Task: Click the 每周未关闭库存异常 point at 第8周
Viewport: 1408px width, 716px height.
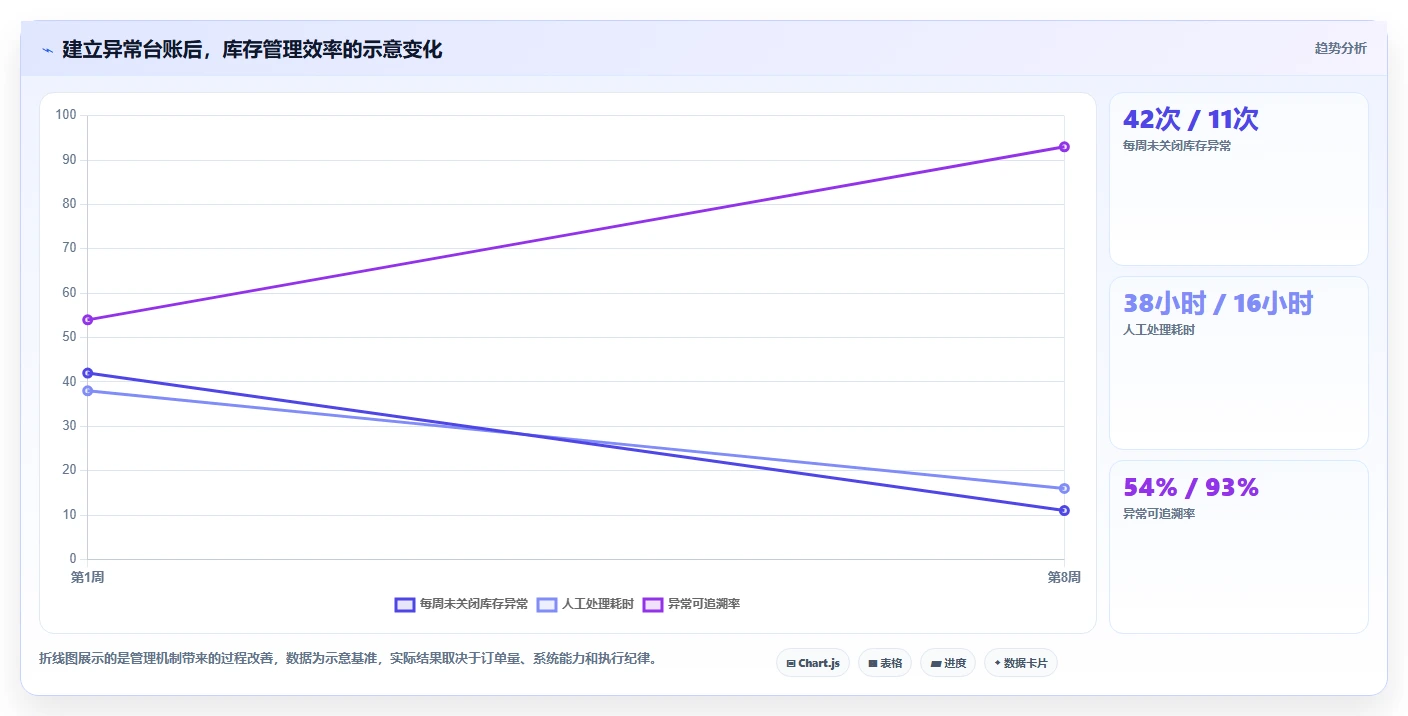Action: click(x=1064, y=511)
